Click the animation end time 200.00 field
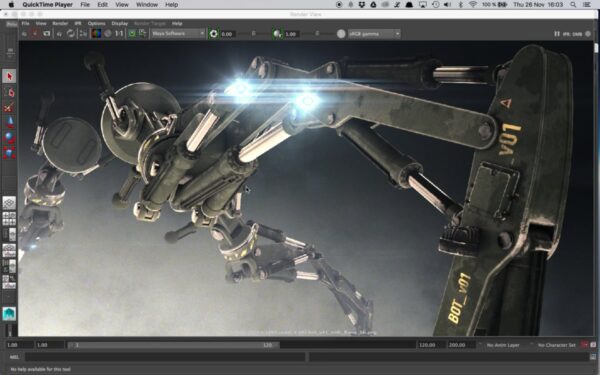 click(x=461, y=345)
